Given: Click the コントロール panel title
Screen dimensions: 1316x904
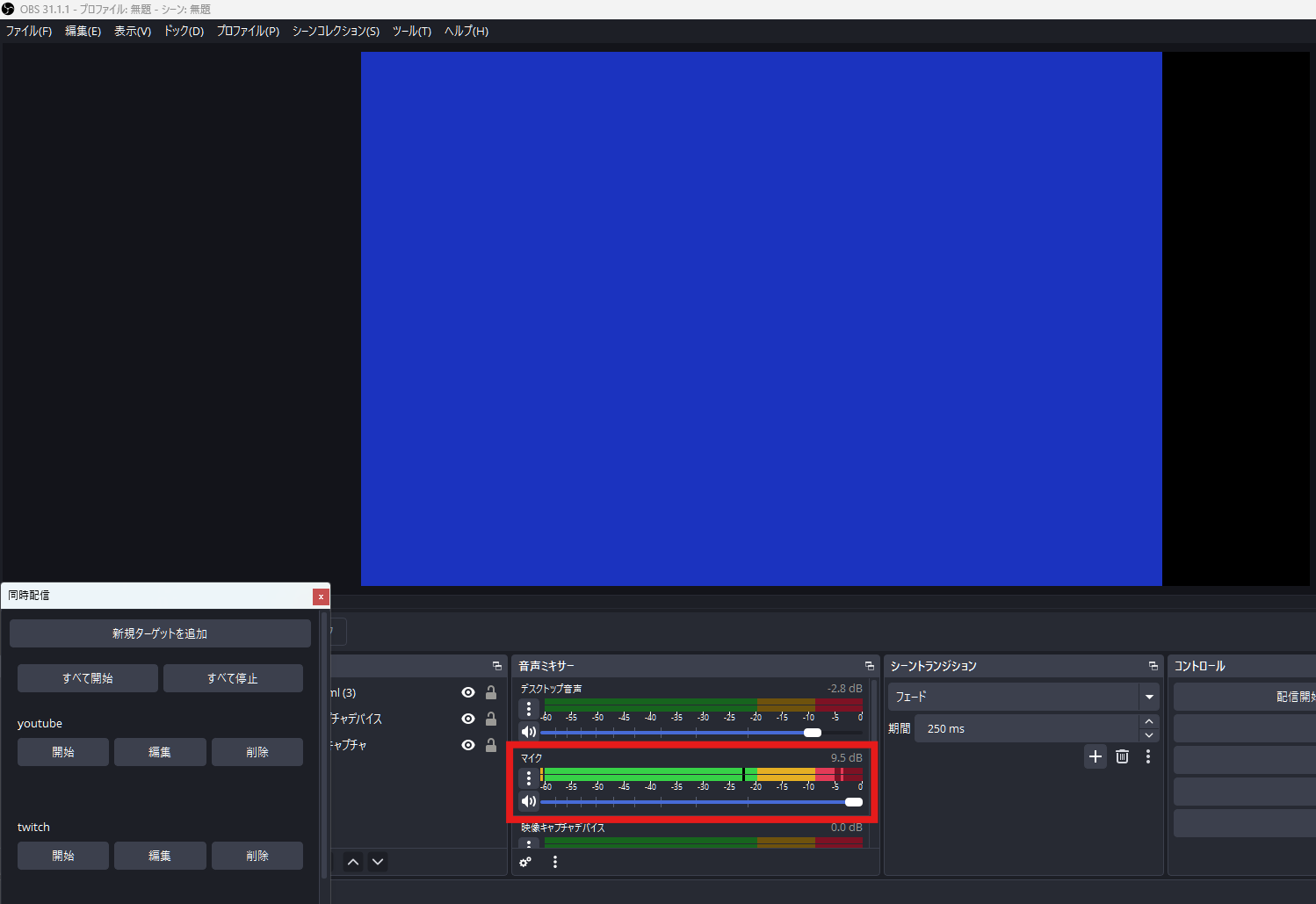Looking at the screenshot, I should point(1199,666).
